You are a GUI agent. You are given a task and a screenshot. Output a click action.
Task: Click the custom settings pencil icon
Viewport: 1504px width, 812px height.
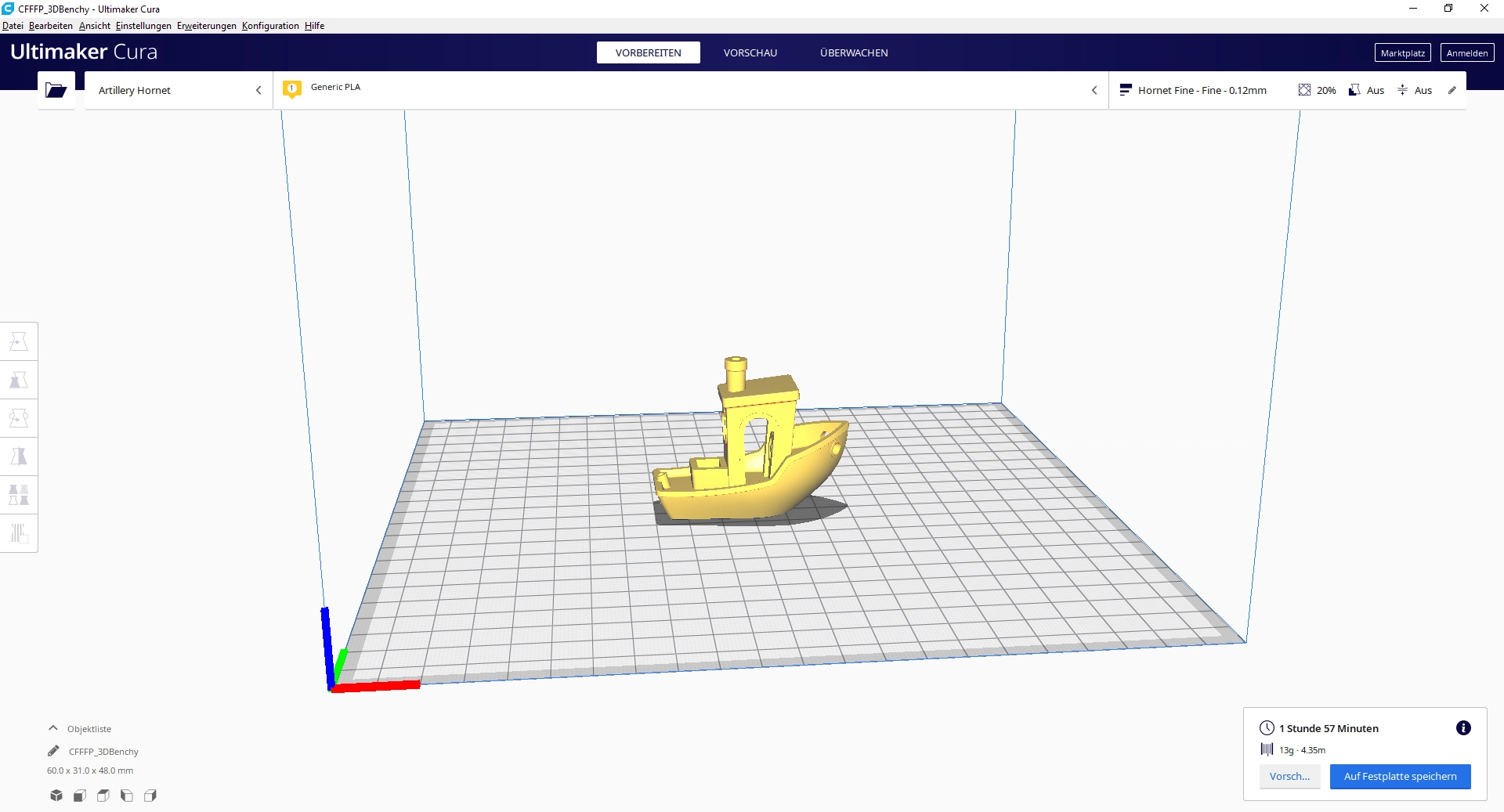point(1452,90)
